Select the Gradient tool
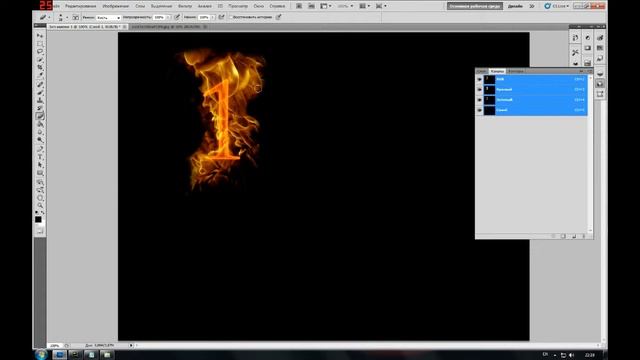The image size is (640, 360). tap(40, 124)
